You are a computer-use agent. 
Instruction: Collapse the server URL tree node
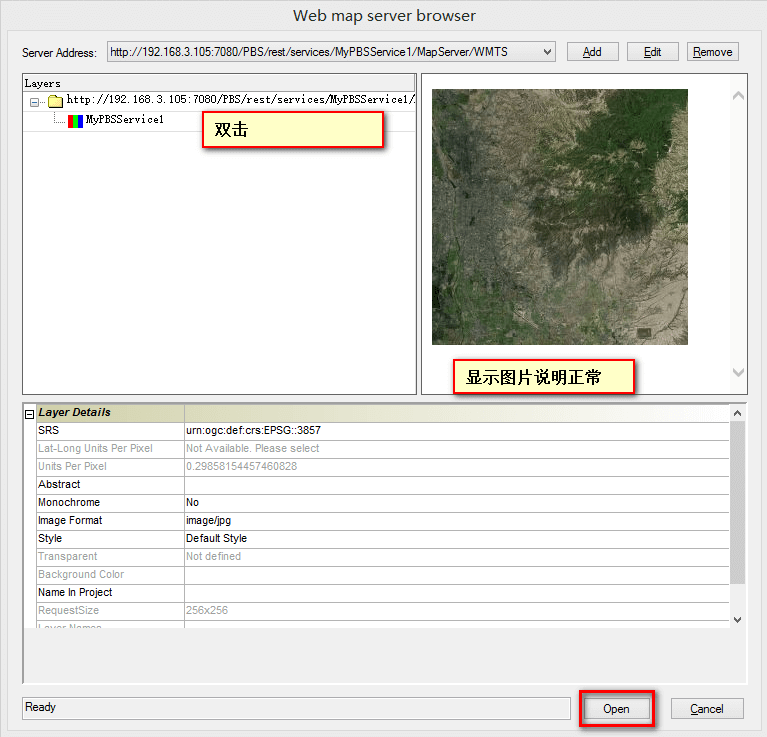(34, 102)
